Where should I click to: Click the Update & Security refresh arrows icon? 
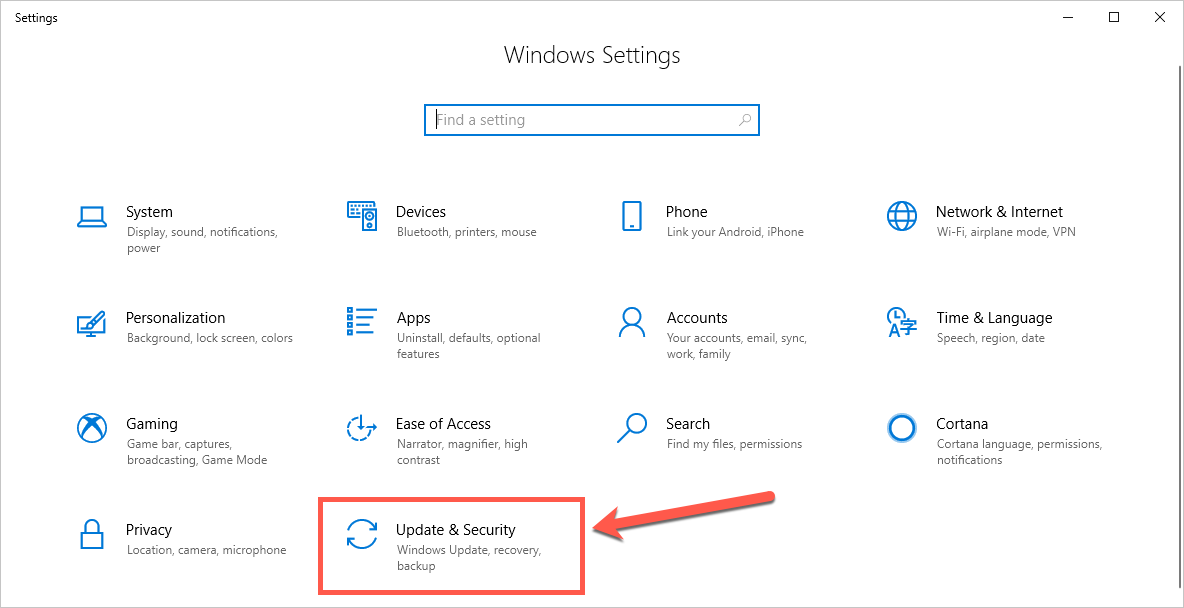pos(362,534)
